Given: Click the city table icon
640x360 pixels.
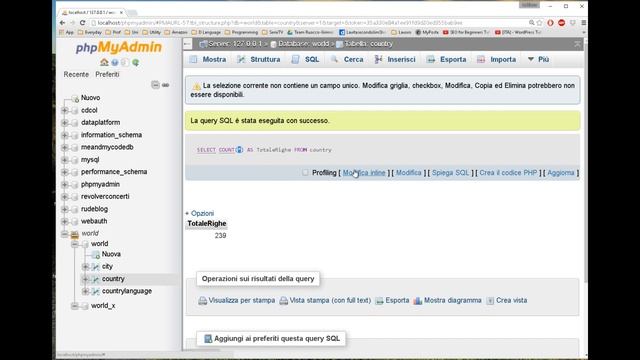Looking at the screenshot, I should [x=96, y=267].
